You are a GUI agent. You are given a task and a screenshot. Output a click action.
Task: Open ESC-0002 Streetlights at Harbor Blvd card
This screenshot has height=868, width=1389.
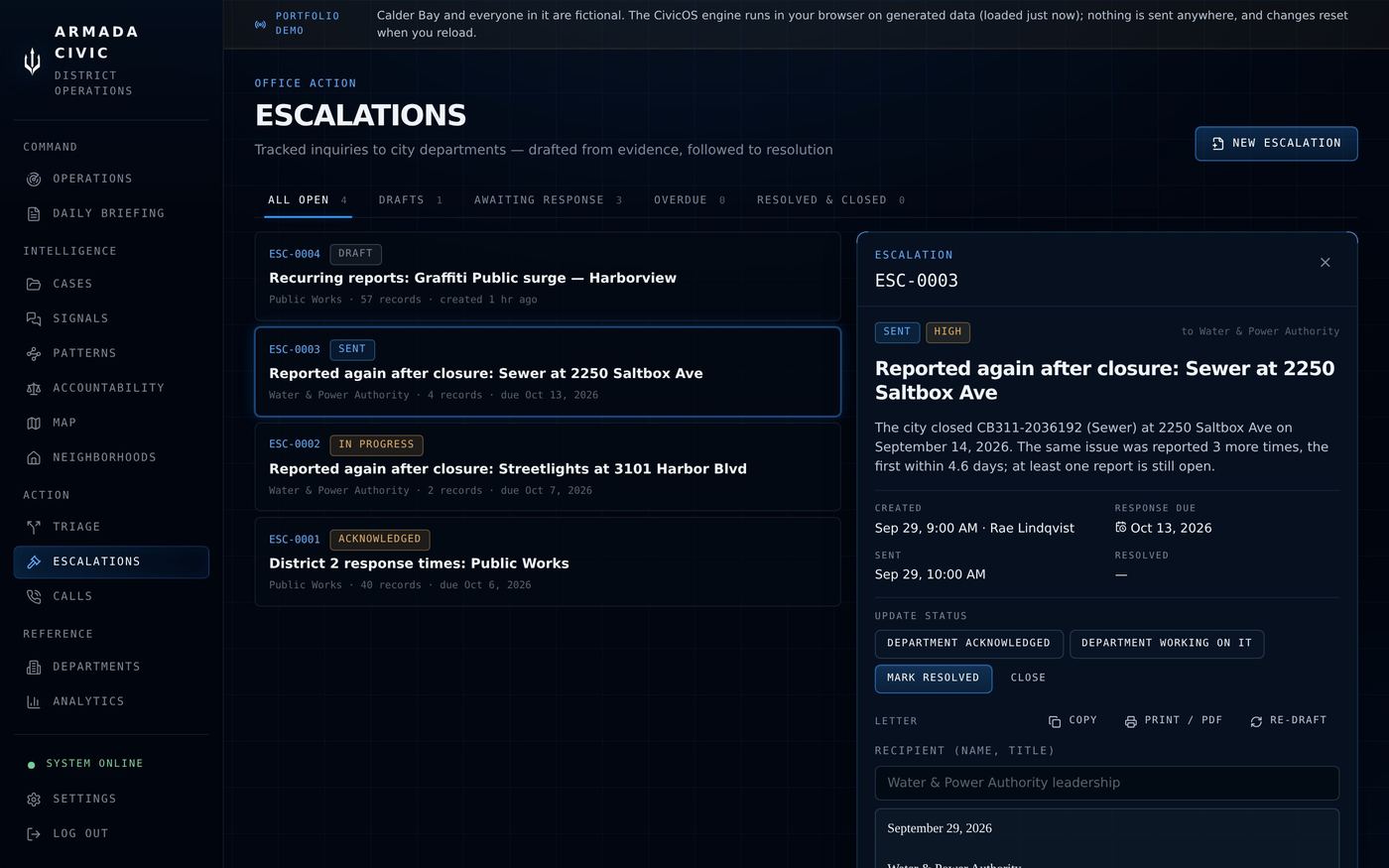548,467
